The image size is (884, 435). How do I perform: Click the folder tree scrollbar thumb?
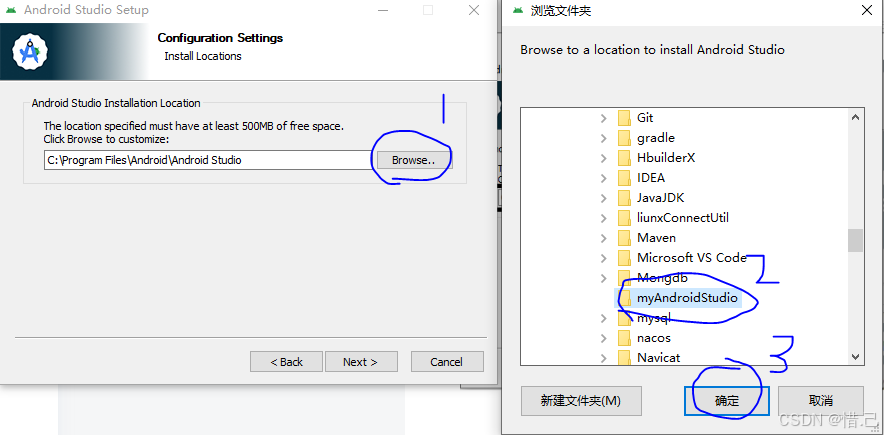pyautogui.click(x=855, y=241)
